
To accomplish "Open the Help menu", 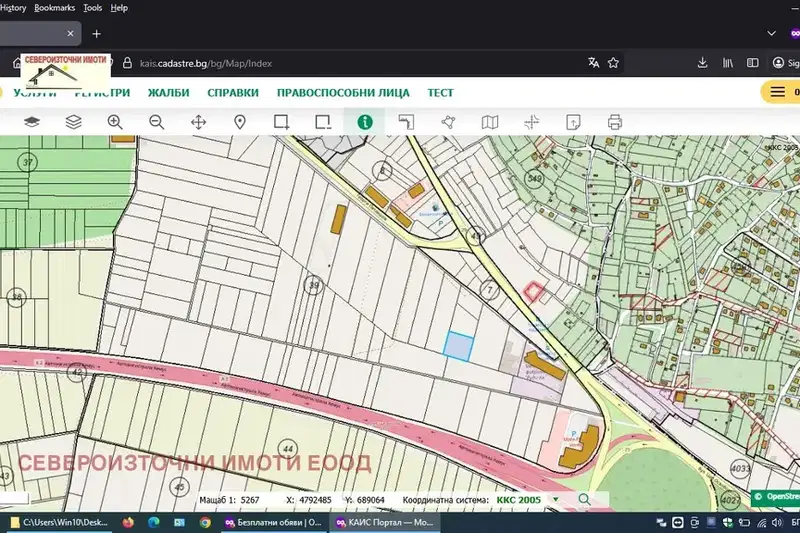I will click(119, 8).
